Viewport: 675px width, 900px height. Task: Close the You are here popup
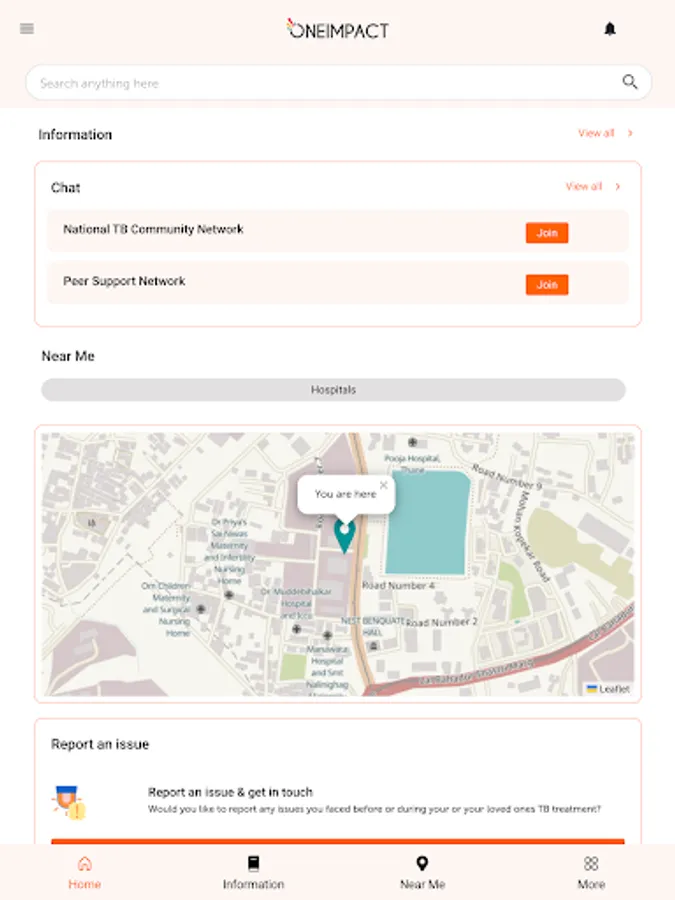tap(383, 485)
